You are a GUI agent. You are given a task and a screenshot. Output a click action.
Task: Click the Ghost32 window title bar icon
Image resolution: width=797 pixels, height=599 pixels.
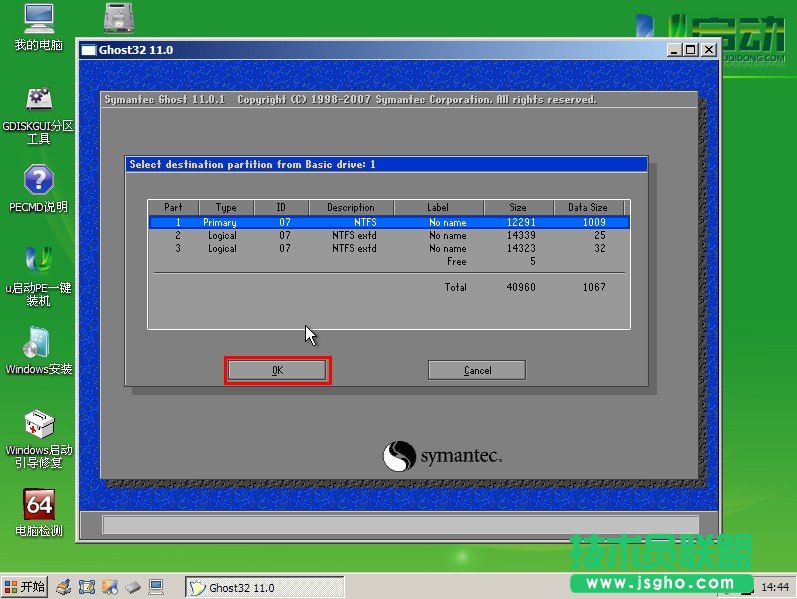(x=88, y=50)
